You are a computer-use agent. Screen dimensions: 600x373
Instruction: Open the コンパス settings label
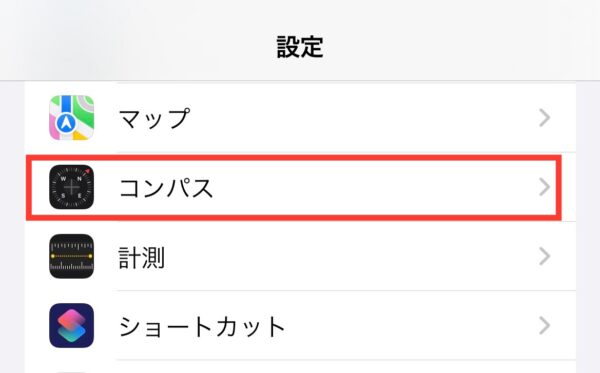166,188
